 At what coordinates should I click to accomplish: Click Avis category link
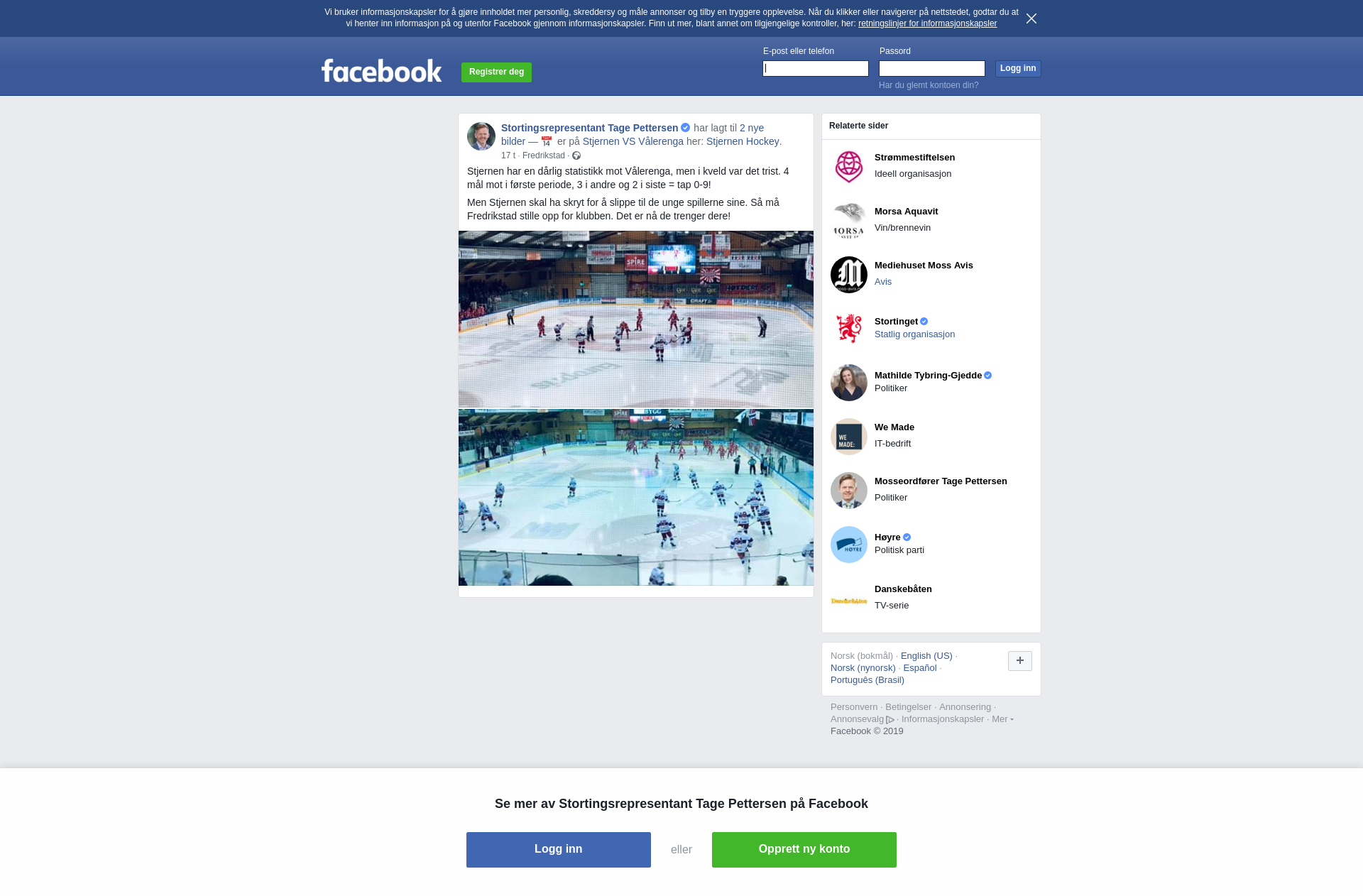[x=883, y=282]
